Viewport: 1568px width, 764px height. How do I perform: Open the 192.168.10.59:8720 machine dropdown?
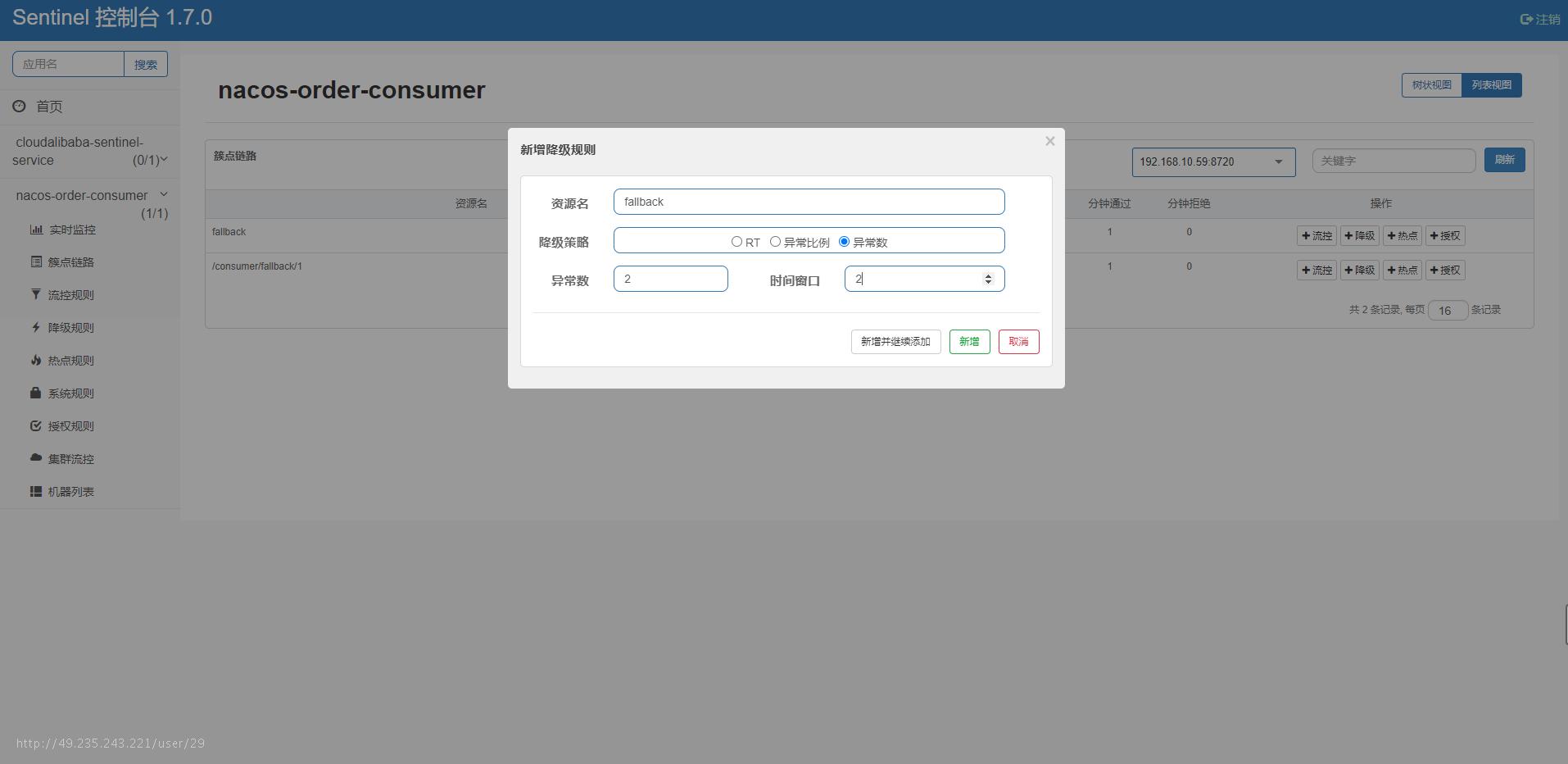[1213, 161]
